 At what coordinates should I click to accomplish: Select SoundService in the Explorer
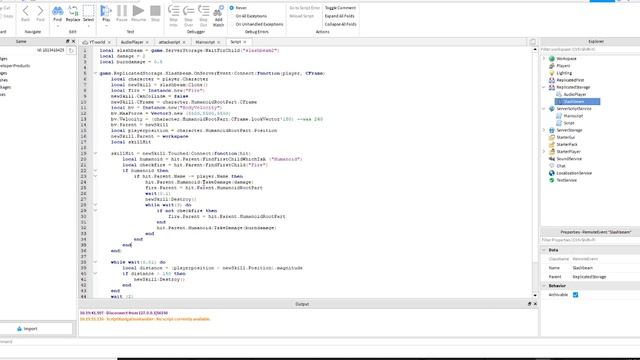pyautogui.click(x=569, y=159)
